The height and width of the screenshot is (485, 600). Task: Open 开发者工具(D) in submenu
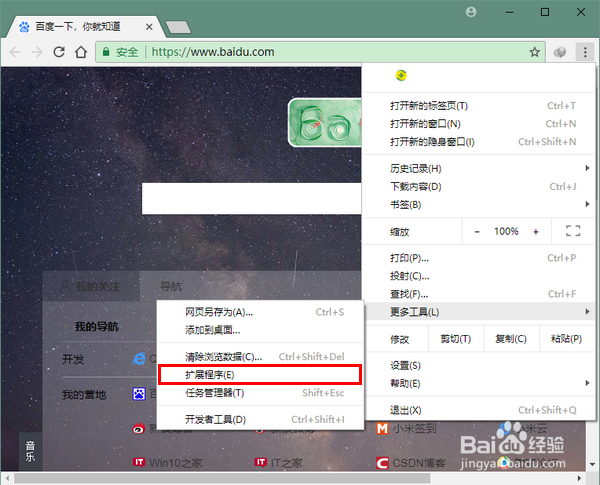point(260,420)
